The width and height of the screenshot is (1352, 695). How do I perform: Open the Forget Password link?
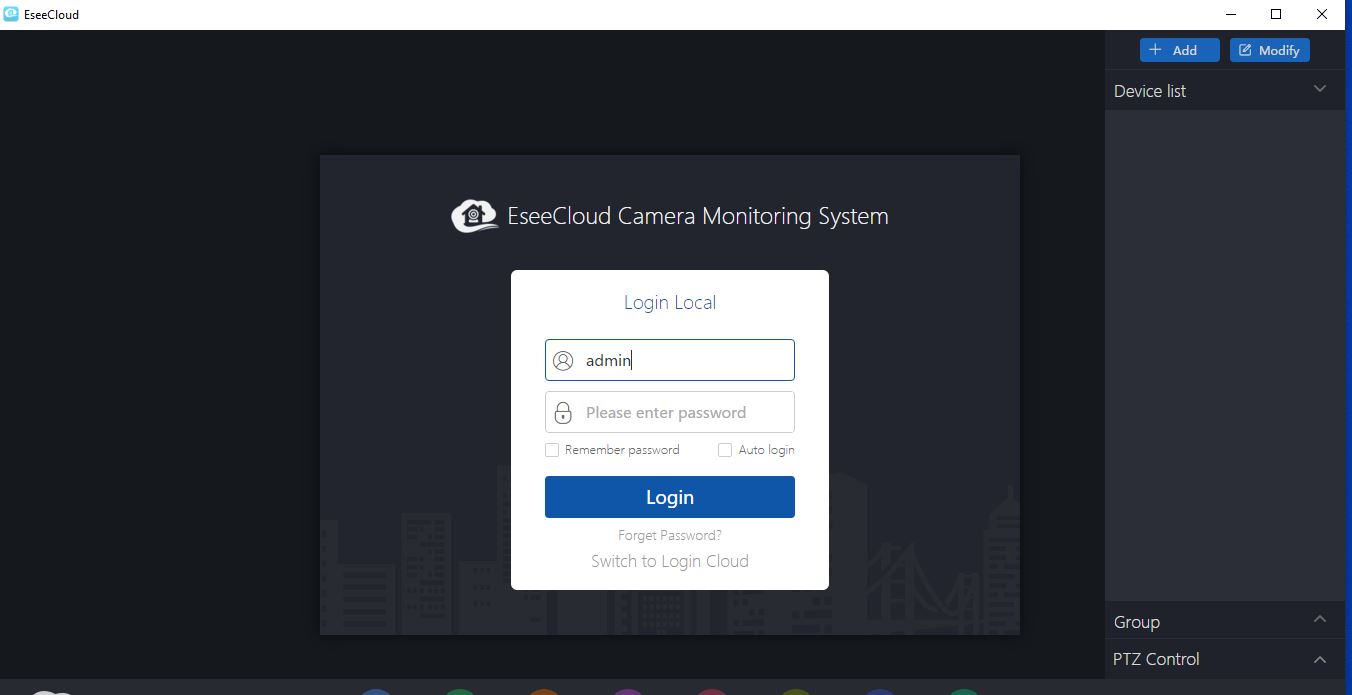[x=670, y=535]
